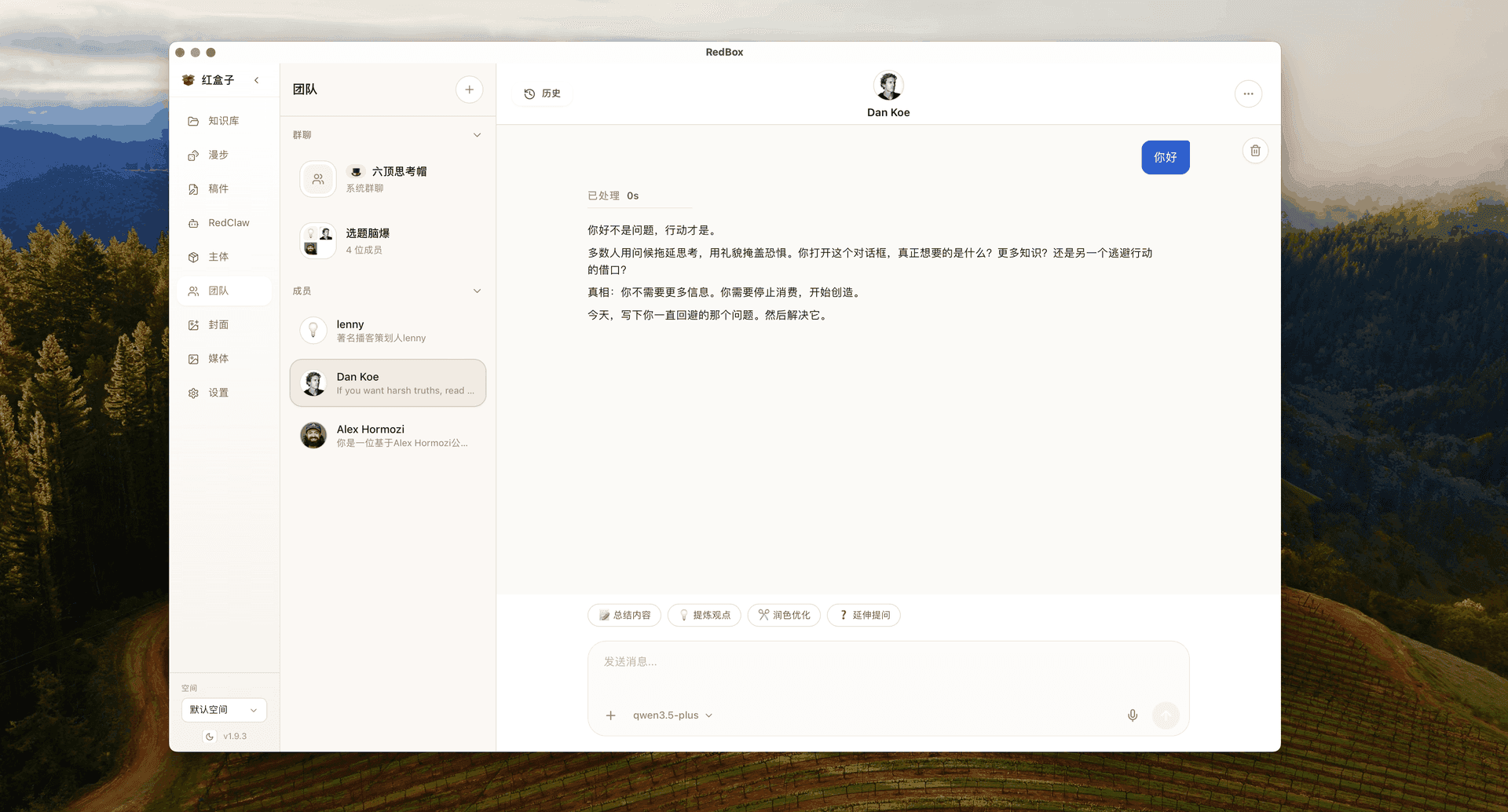Enable the 提炼观点 quick action
1508x812 pixels.
coord(704,615)
